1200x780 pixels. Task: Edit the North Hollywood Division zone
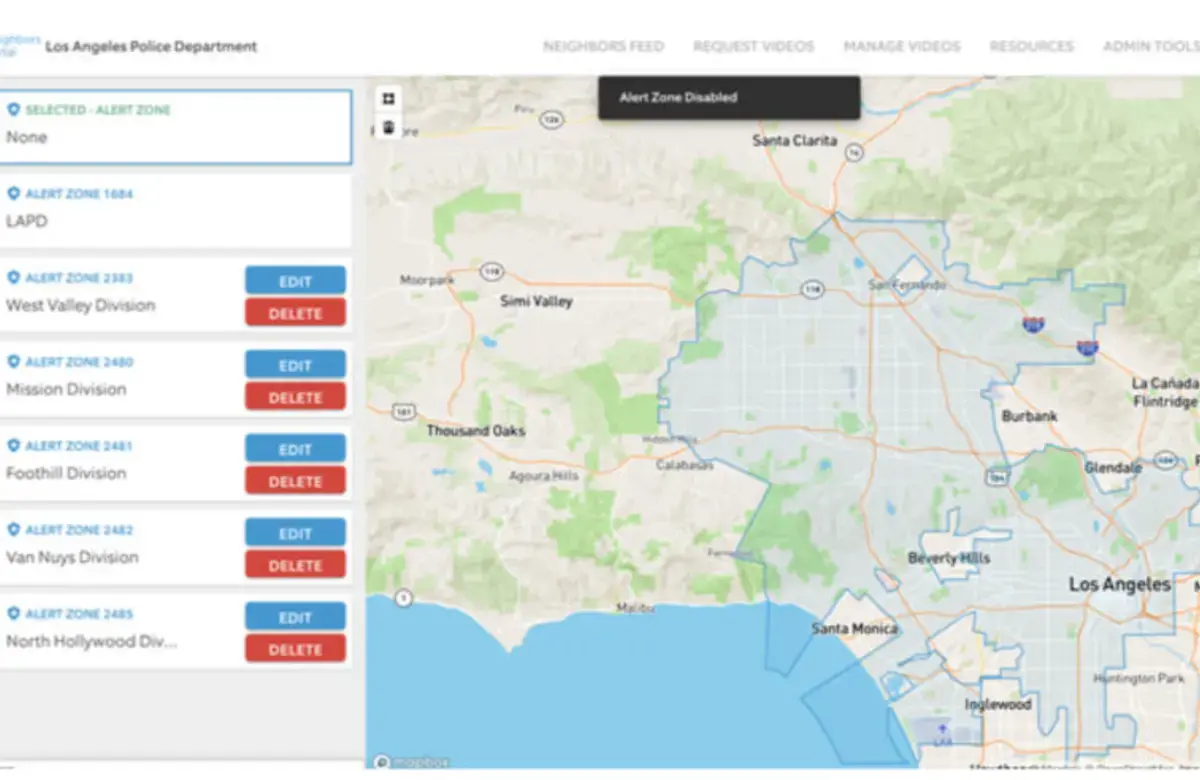pos(295,617)
